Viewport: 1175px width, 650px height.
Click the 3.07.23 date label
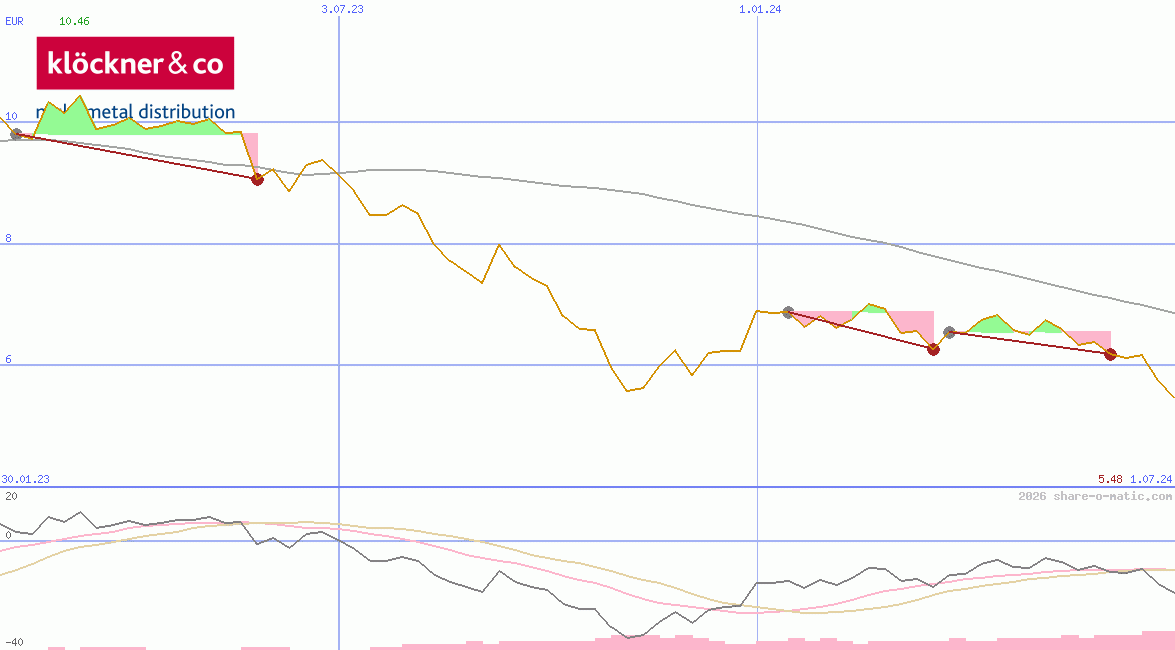click(342, 9)
